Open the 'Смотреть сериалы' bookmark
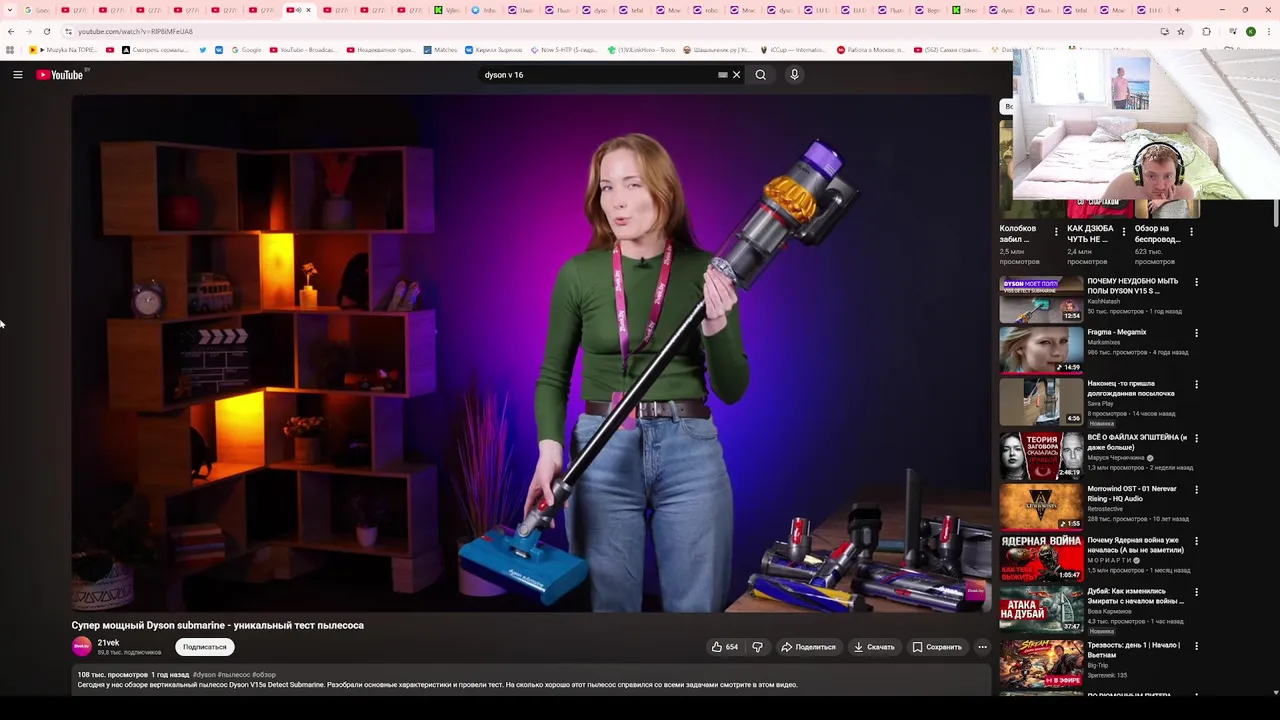Screen dimensions: 1280x720 point(155,50)
